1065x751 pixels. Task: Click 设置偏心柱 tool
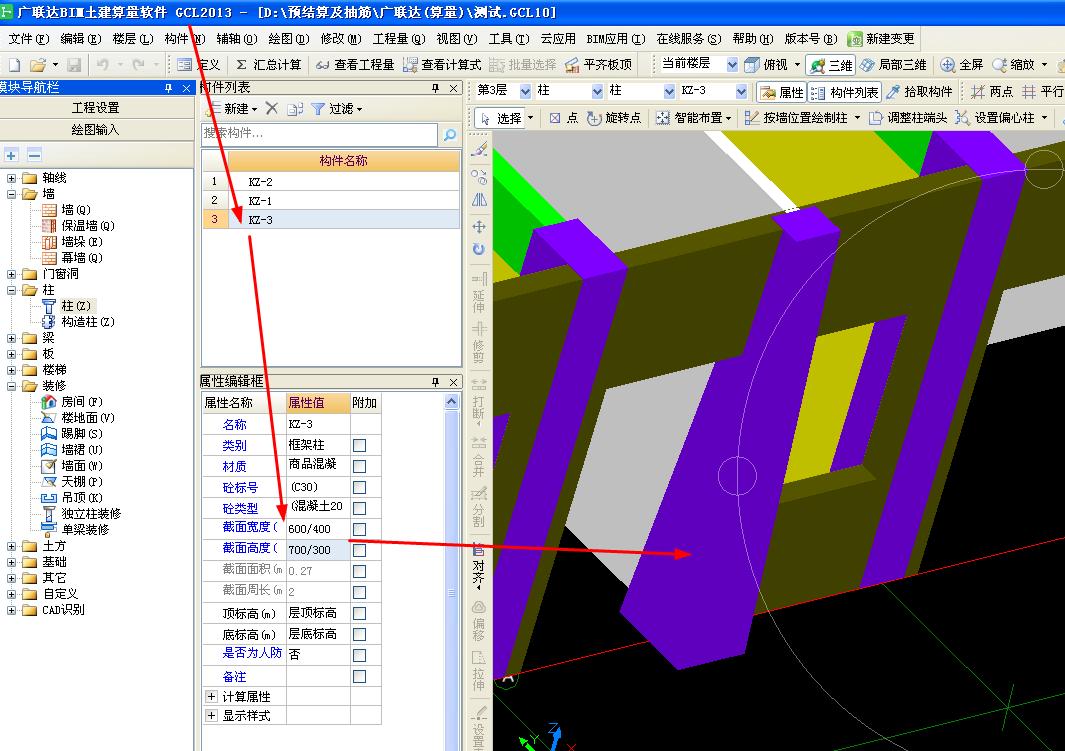pyautogui.click(x=995, y=118)
